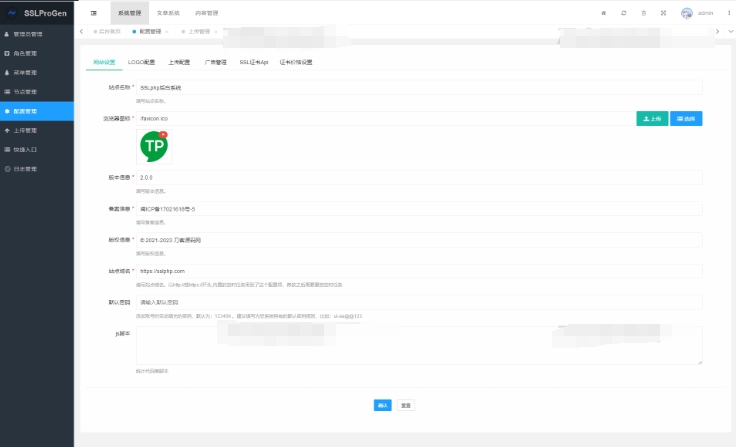
Task: Open 快捷入口 in the sidebar
Action: click(x=37, y=150)
